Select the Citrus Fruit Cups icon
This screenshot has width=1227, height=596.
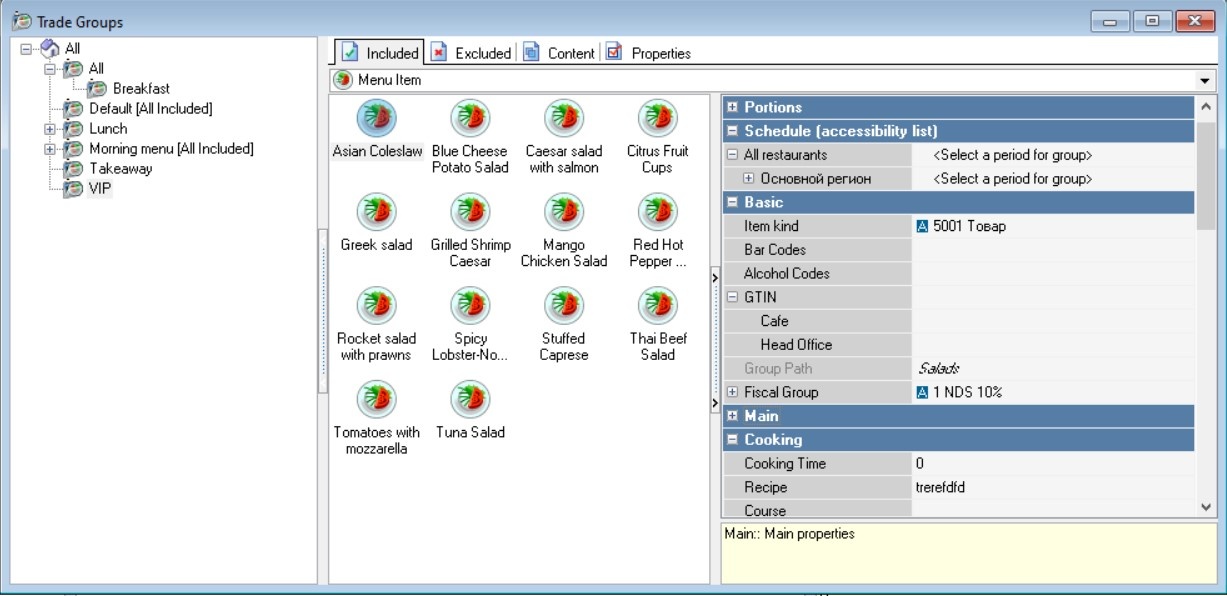pyautogui.click(x=658, y=119)
